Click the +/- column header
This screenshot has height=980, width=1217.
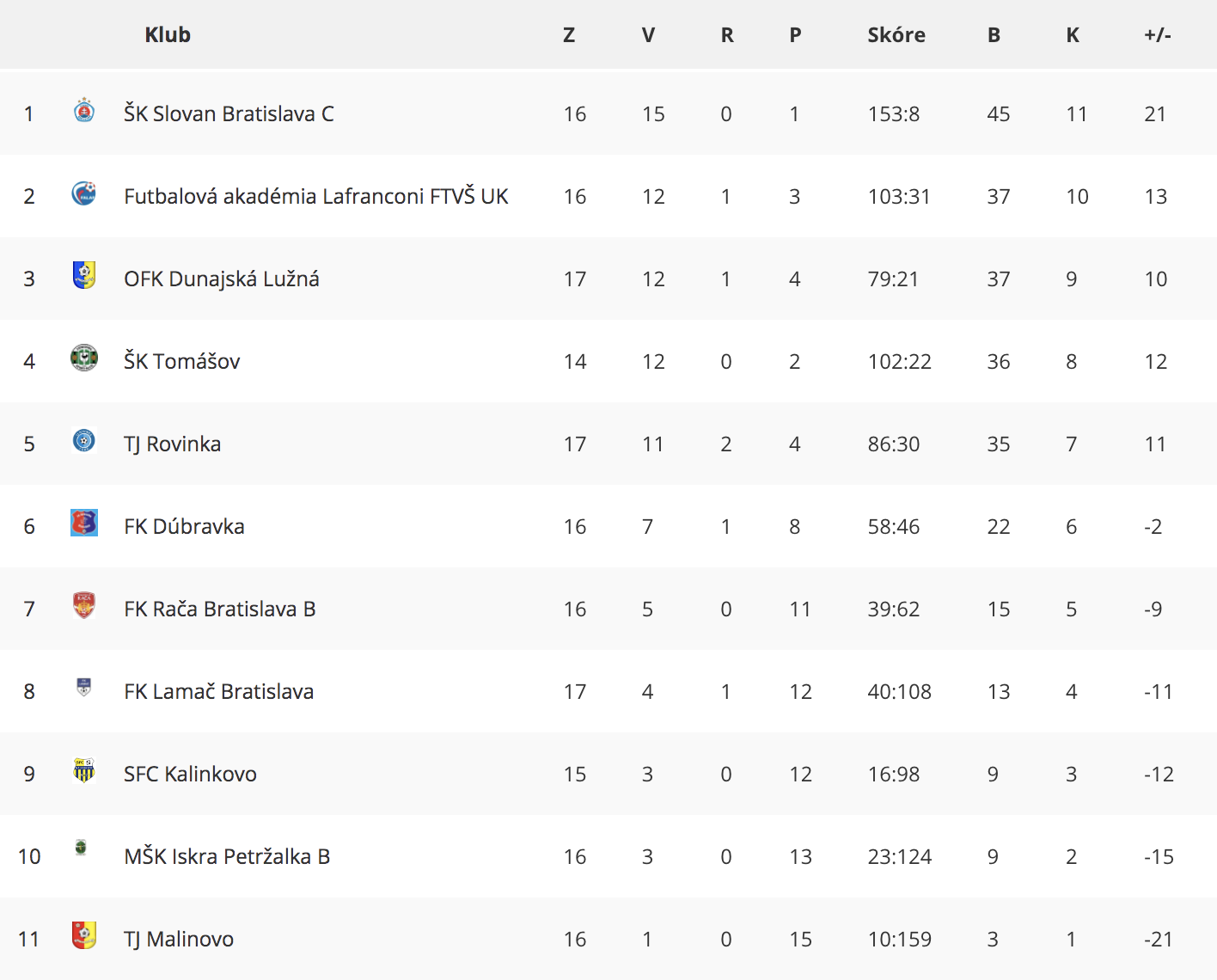point(1158,34)
